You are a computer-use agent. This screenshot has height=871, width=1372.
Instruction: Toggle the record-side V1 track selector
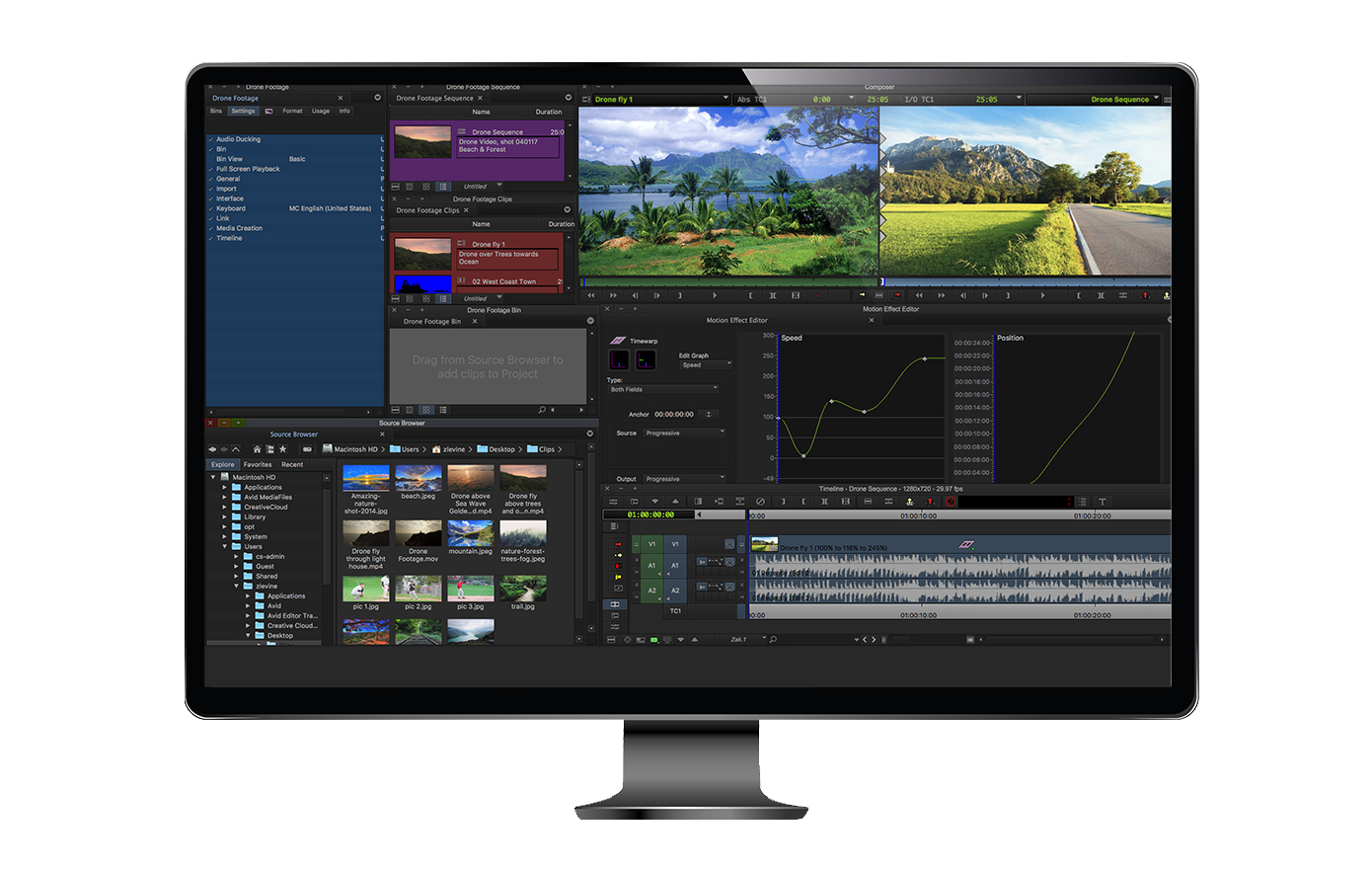675,544
